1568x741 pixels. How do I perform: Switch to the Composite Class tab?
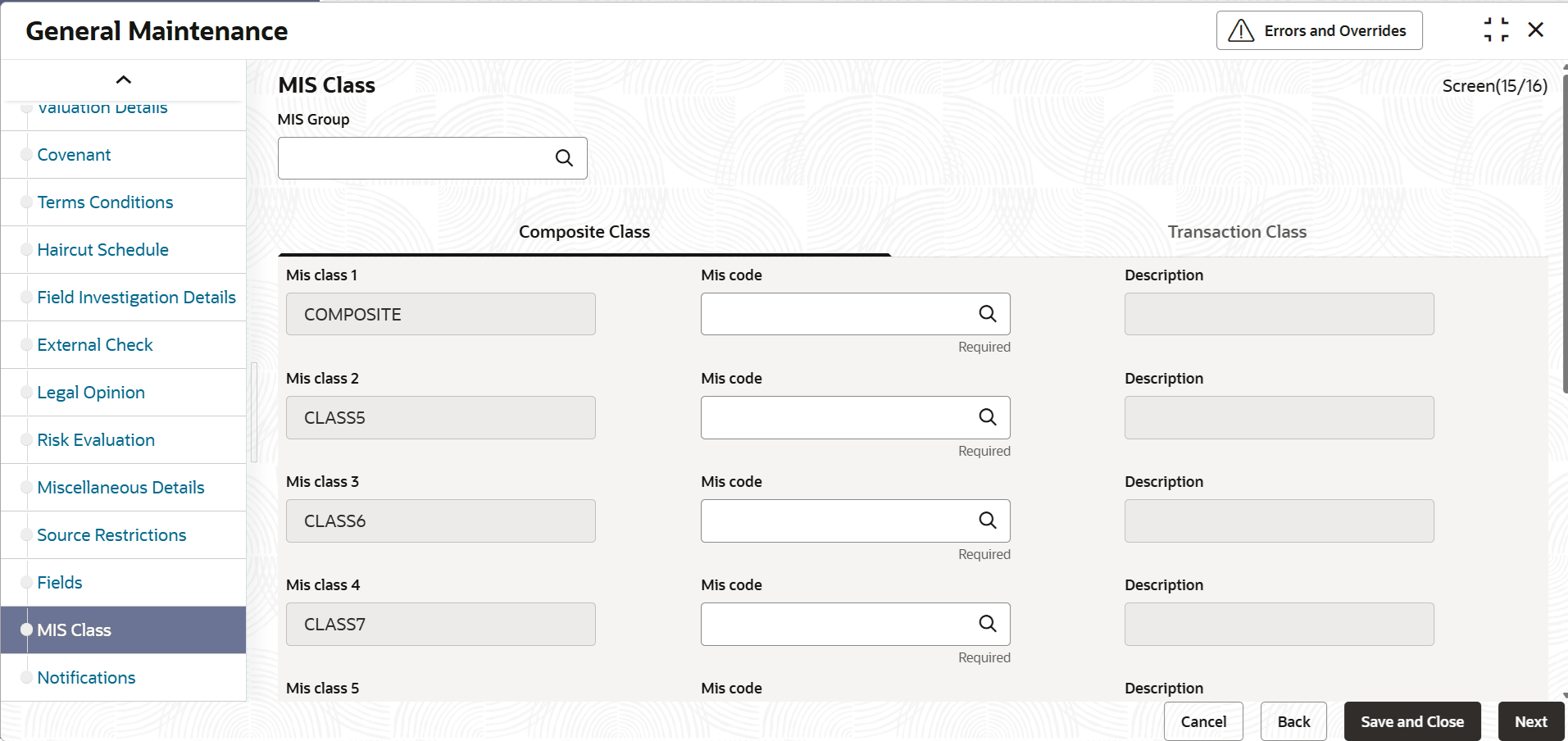584,232
